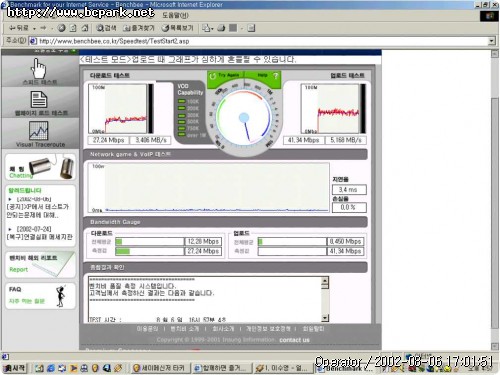Open the FAQ banner link
The height and width of the screenshot is (375, 500).
point(40,296)
